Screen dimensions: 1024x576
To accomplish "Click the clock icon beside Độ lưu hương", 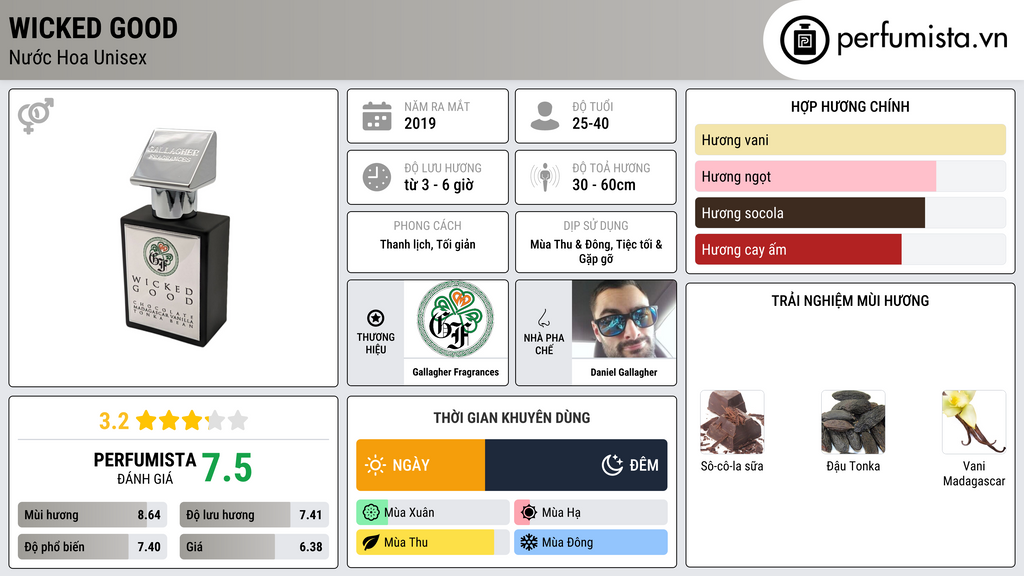I will tap(377, 178).
